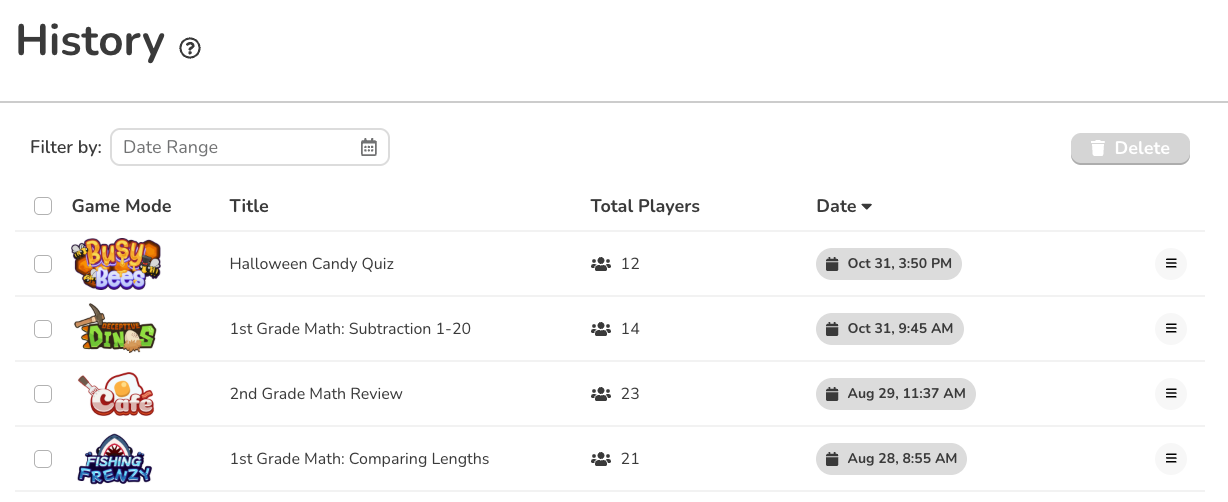Click the Café game mode icon
Viewport: 1228px width, 502px height.
(x=116, y=394)
